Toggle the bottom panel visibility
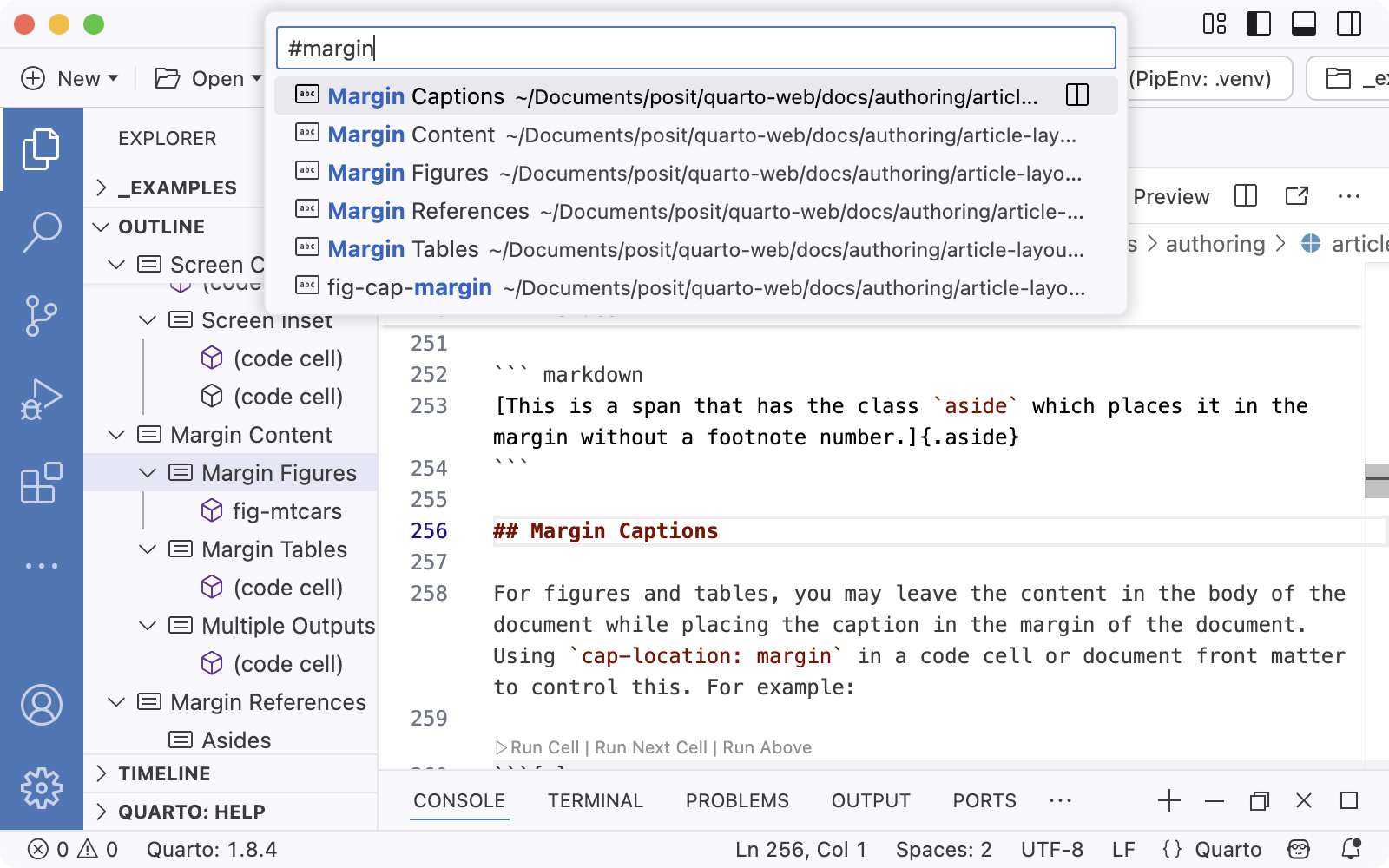Viewport: 1389px width, 868px height. click(x=1301, y=24)
